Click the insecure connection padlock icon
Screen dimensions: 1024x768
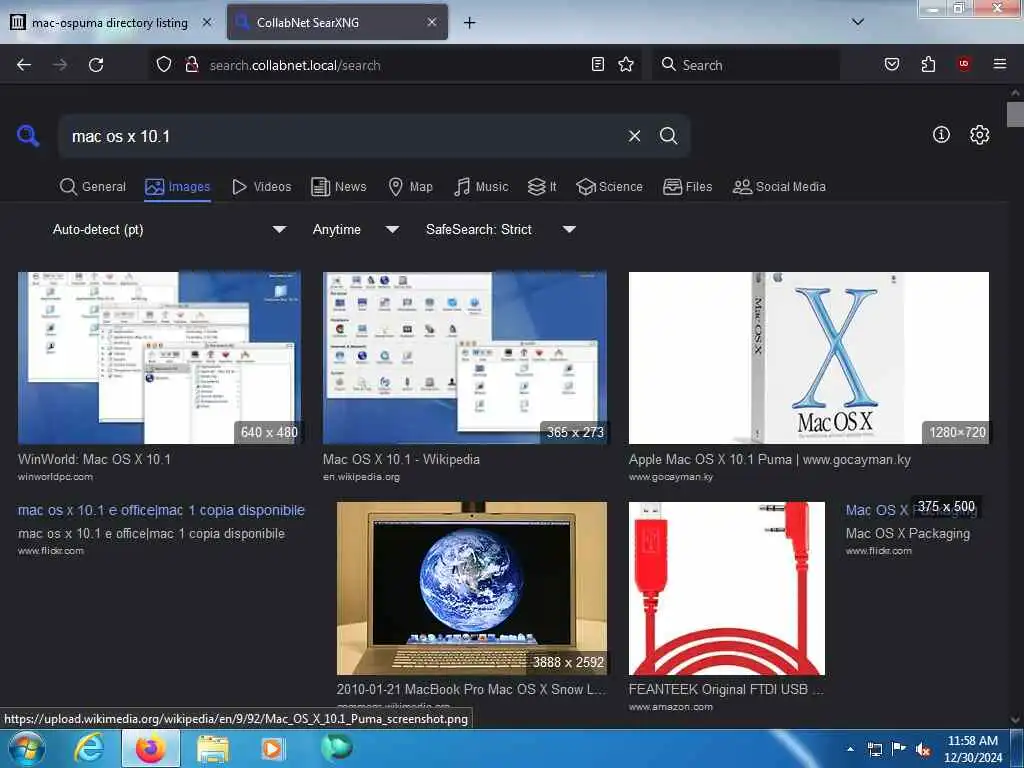point(191,64)
